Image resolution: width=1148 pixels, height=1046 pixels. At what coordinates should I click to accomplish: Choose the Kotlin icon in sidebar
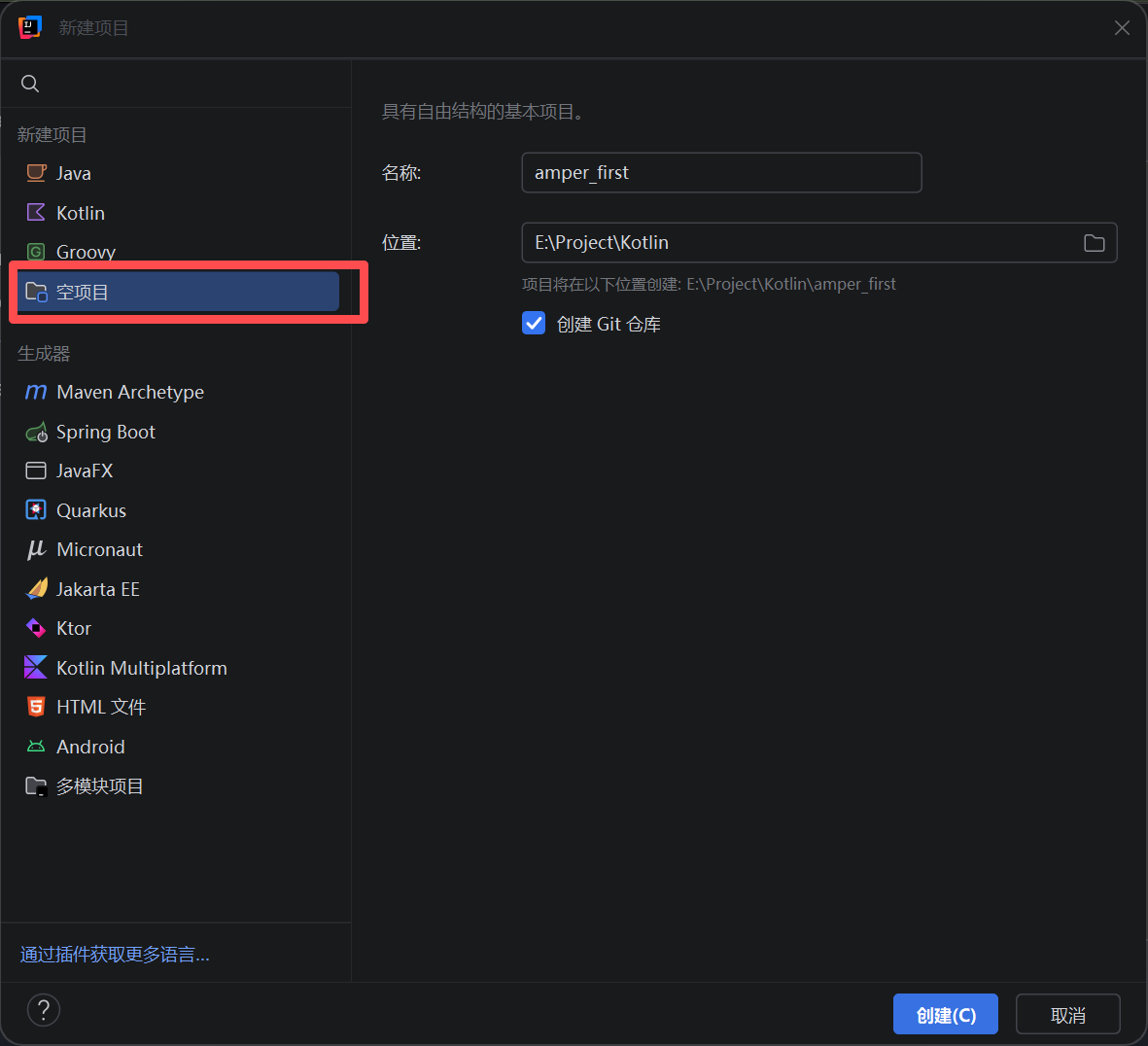[x=36, y=213]
